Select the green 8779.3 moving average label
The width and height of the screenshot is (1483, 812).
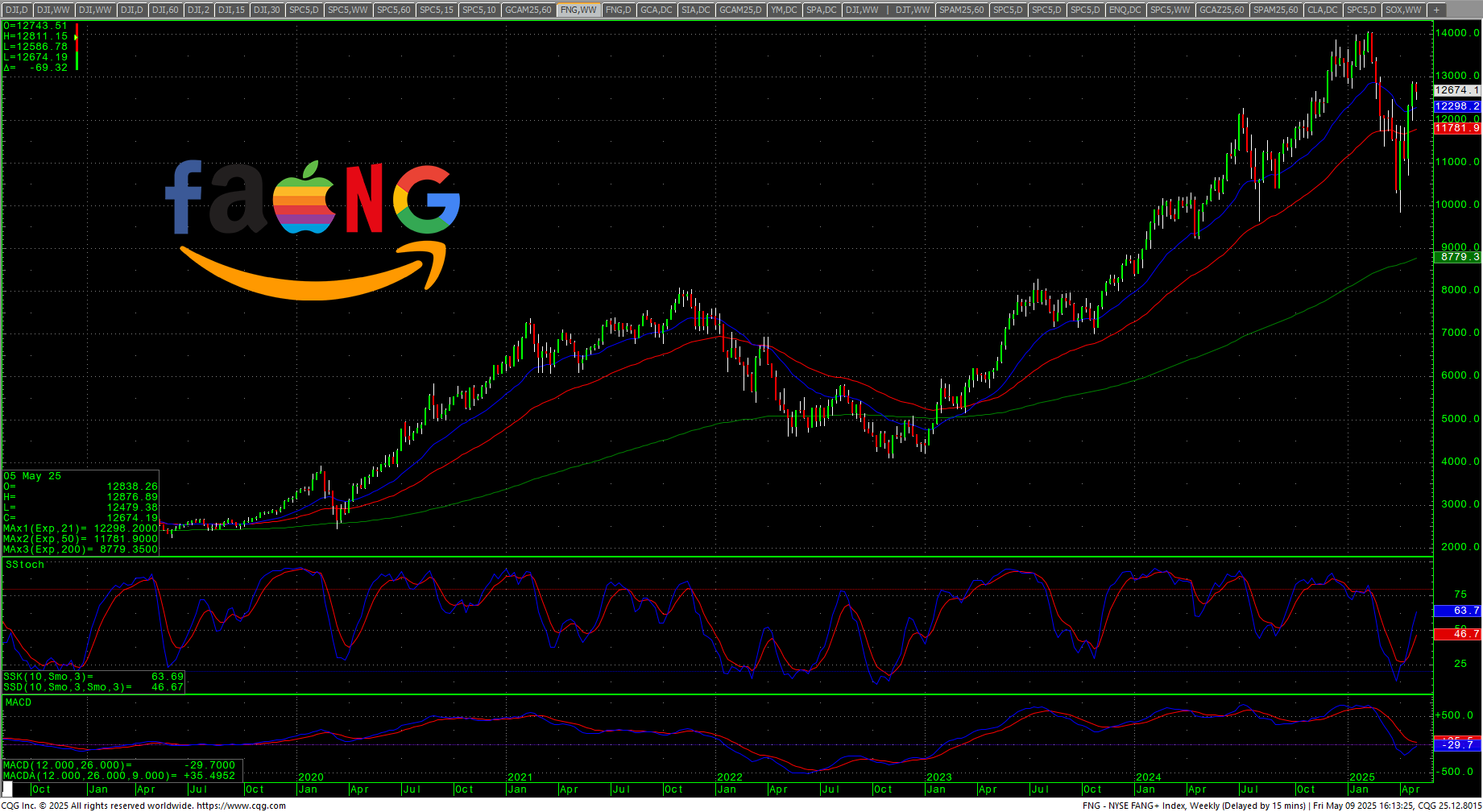[1457, 257]
